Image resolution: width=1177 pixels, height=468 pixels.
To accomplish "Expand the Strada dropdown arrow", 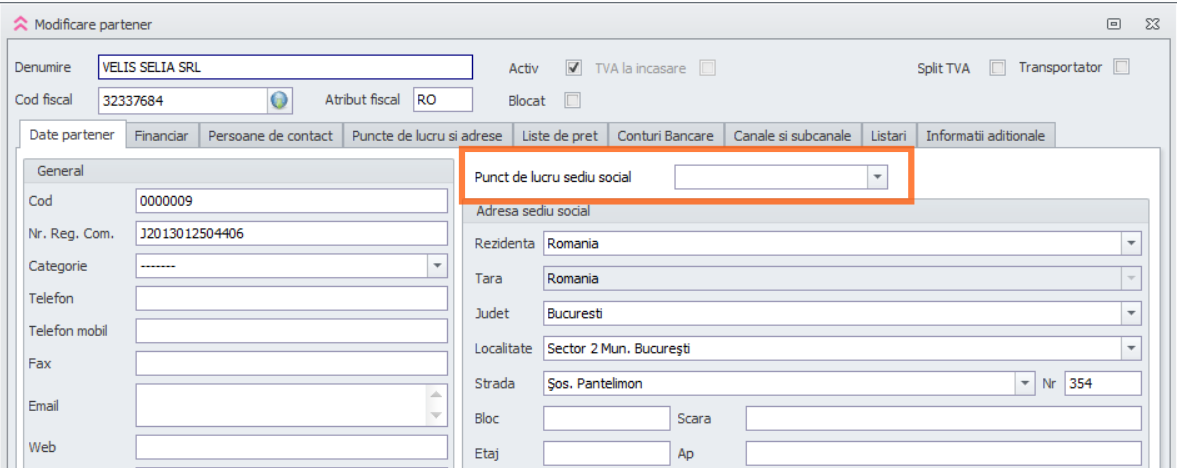I will (x=1024, y=384).
